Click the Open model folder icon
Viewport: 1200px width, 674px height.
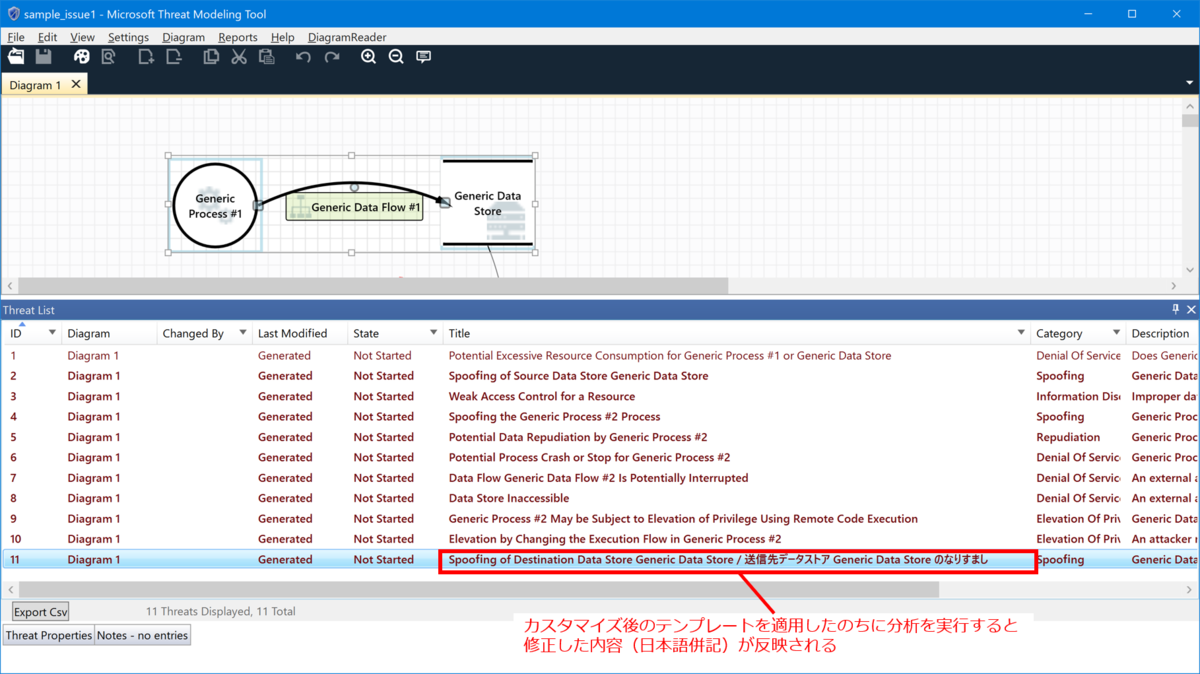16,57
